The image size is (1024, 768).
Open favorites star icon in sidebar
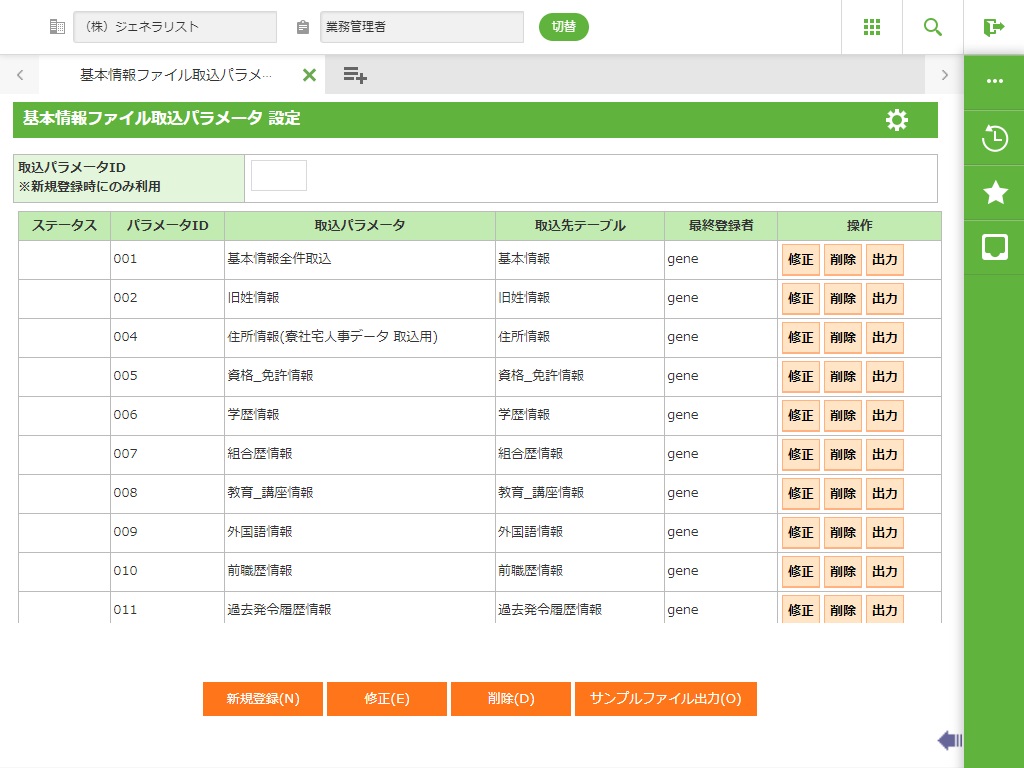click(994, 193)
